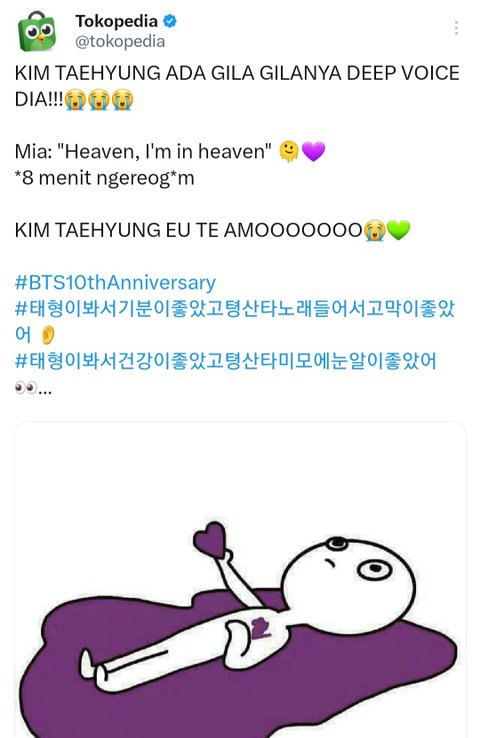Screen dimensions: 480x738
Task: Click the purple heart emoji after heaven
Action: pos(313,152)
